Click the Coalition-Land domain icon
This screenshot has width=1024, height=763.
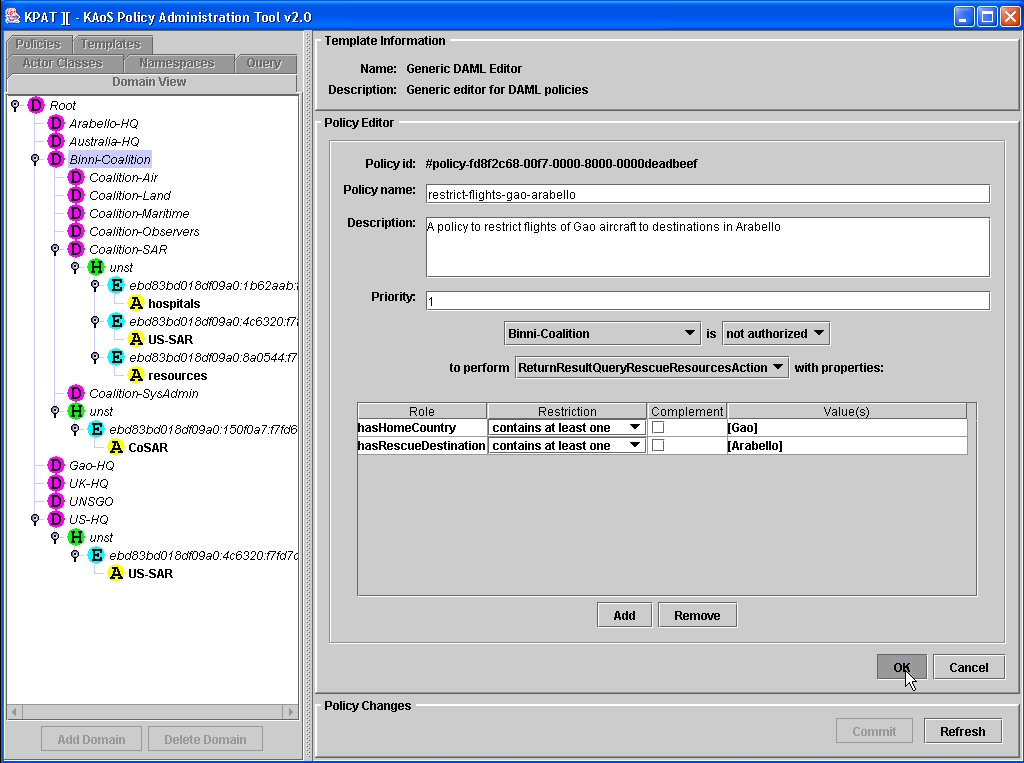(76, 195)
